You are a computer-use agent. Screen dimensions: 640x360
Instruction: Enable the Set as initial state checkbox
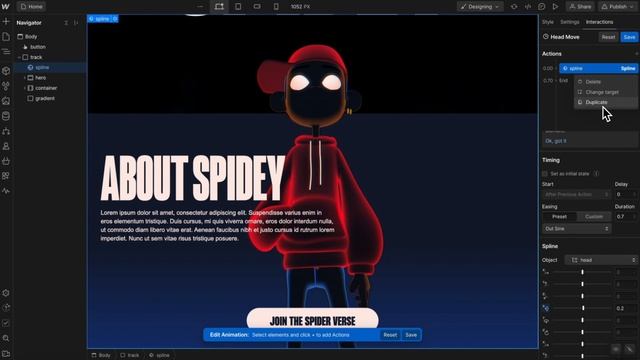[545, 174]
